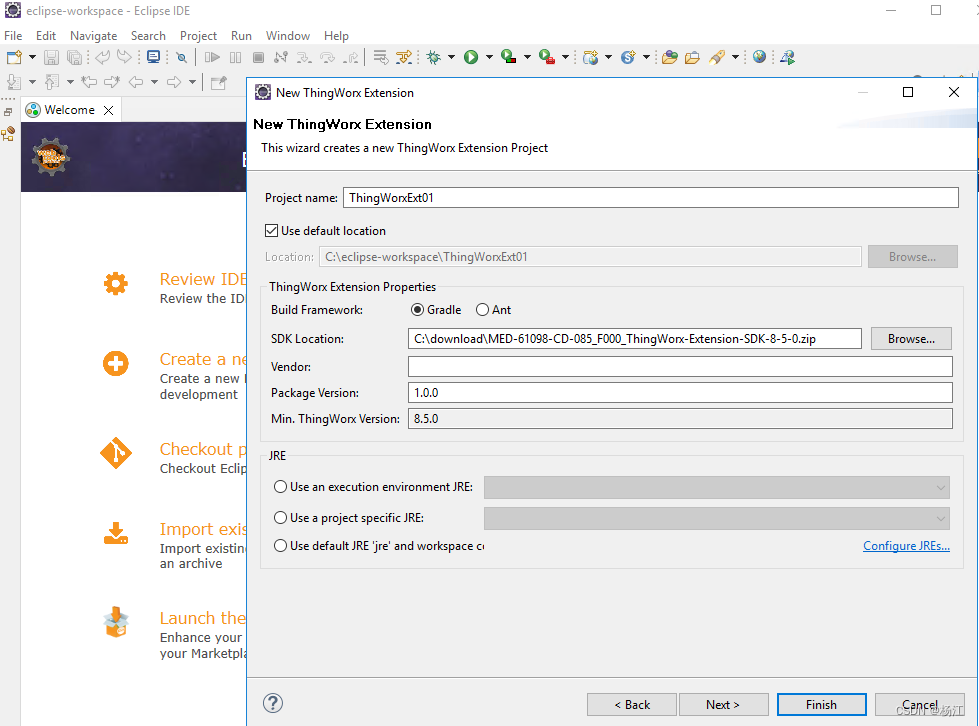Click the Terminate stop icon
The image size is (979, 726).
[258, 57]
